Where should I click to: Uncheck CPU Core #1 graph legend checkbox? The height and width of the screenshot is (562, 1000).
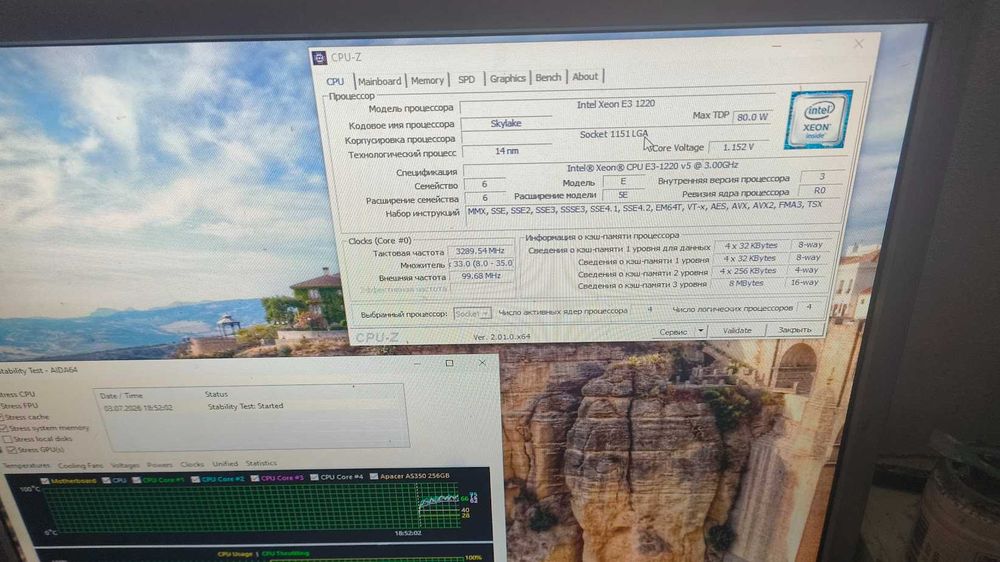[136, 480]
